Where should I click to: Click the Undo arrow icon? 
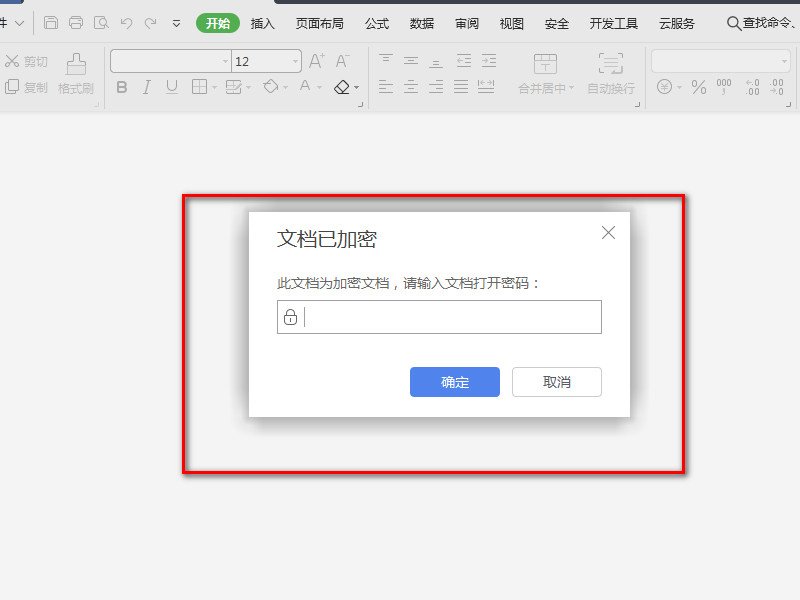point(127,22)
